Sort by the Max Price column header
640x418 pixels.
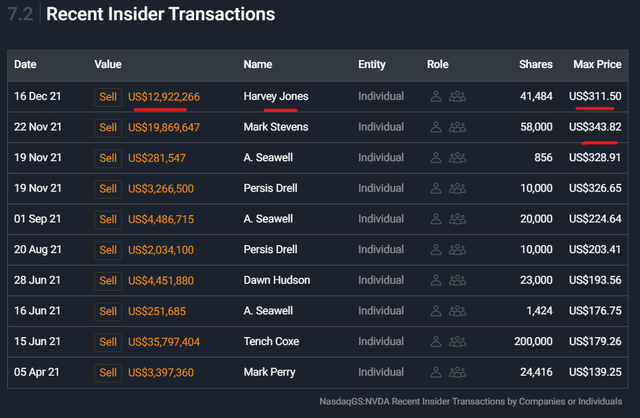(x=597, y=65)
